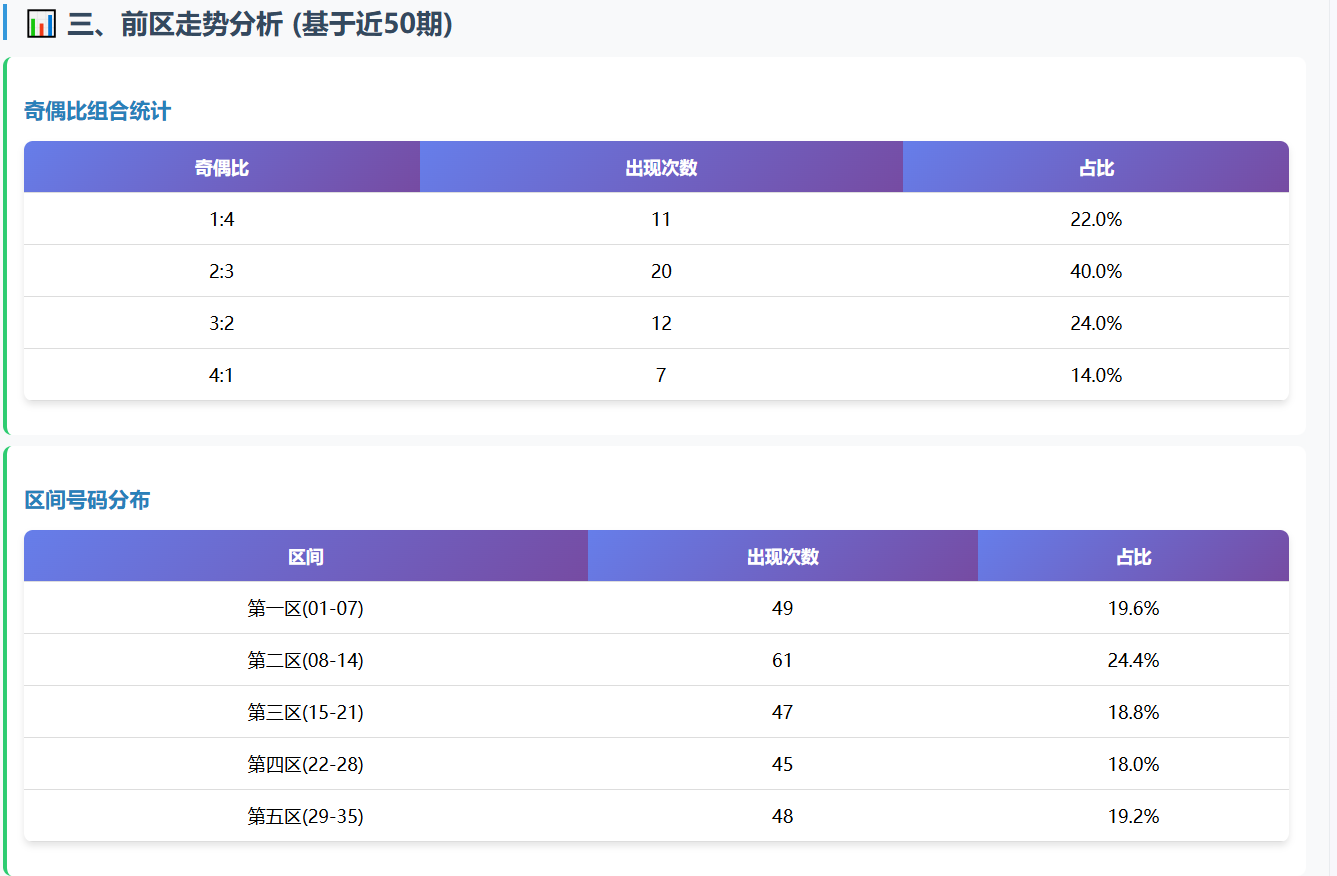Click the 4:1 ratio cell
1337x876 pixels.
pos(222,376)
